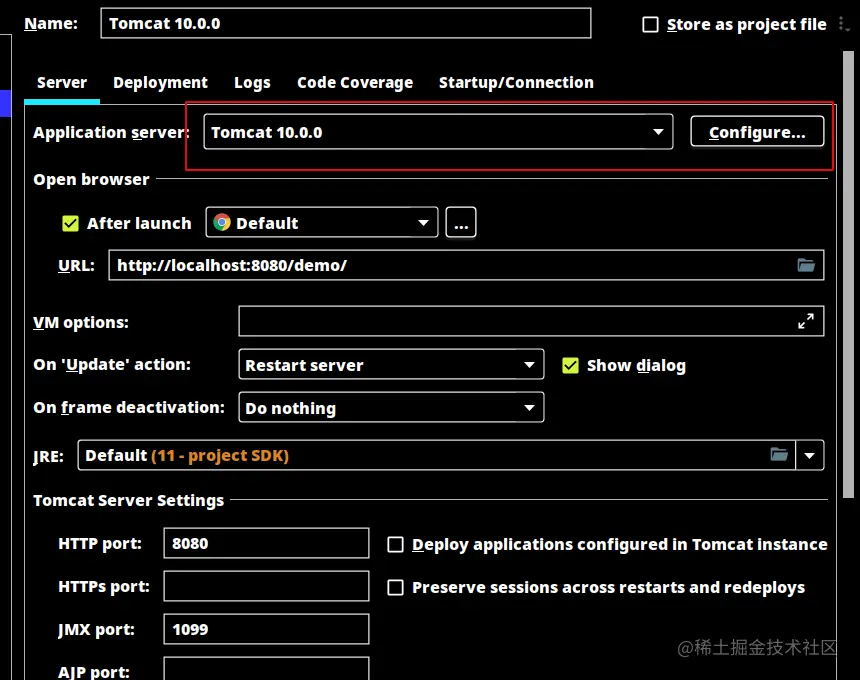Expand the VM options field editor
The width and height of the screenshot is (860, 680).
[x=806, y=321]
